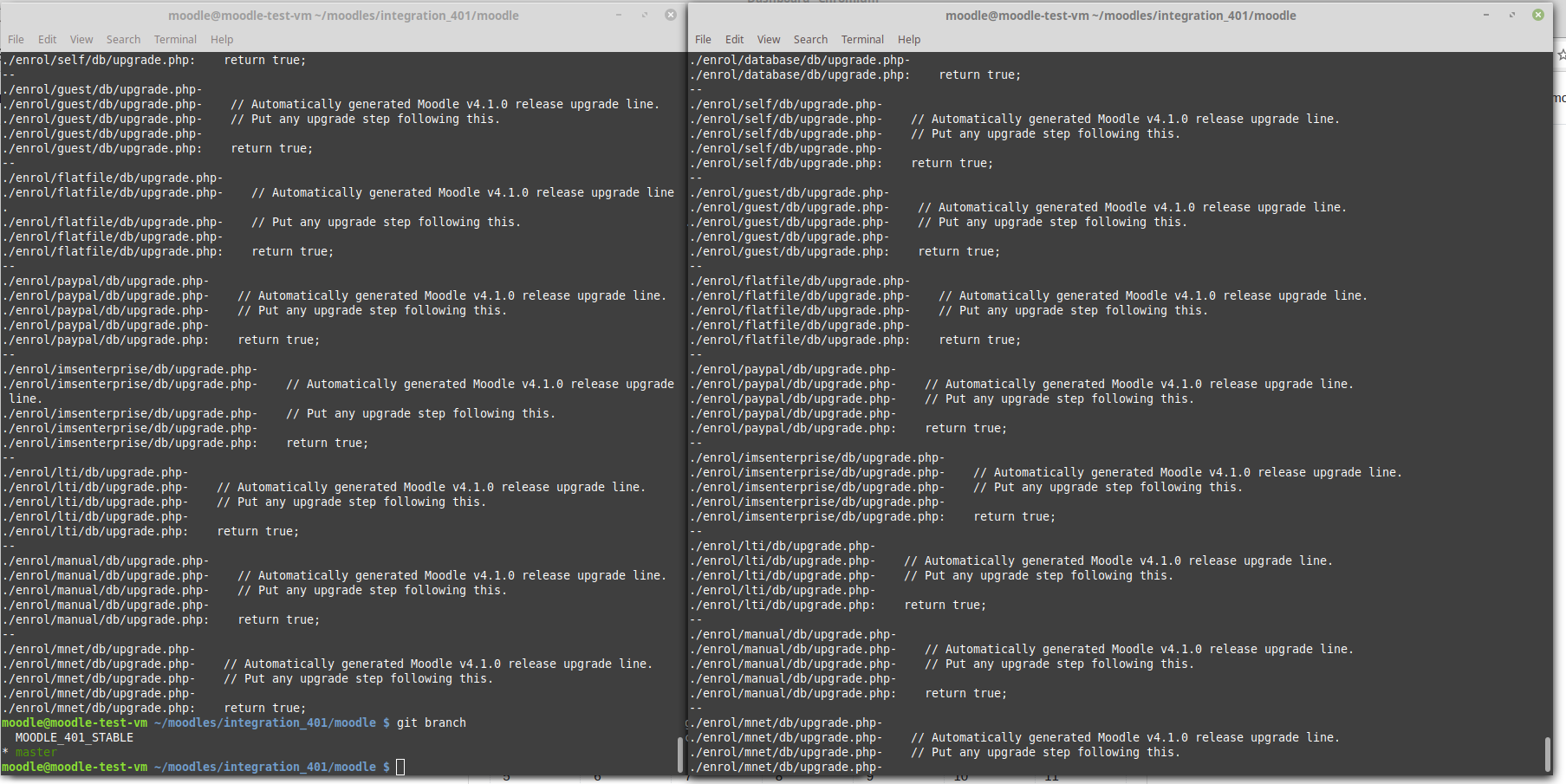The height and width of the screenshot is (784, 1566).
Task: Open View menu in left terminal
Action: (81, 40)
